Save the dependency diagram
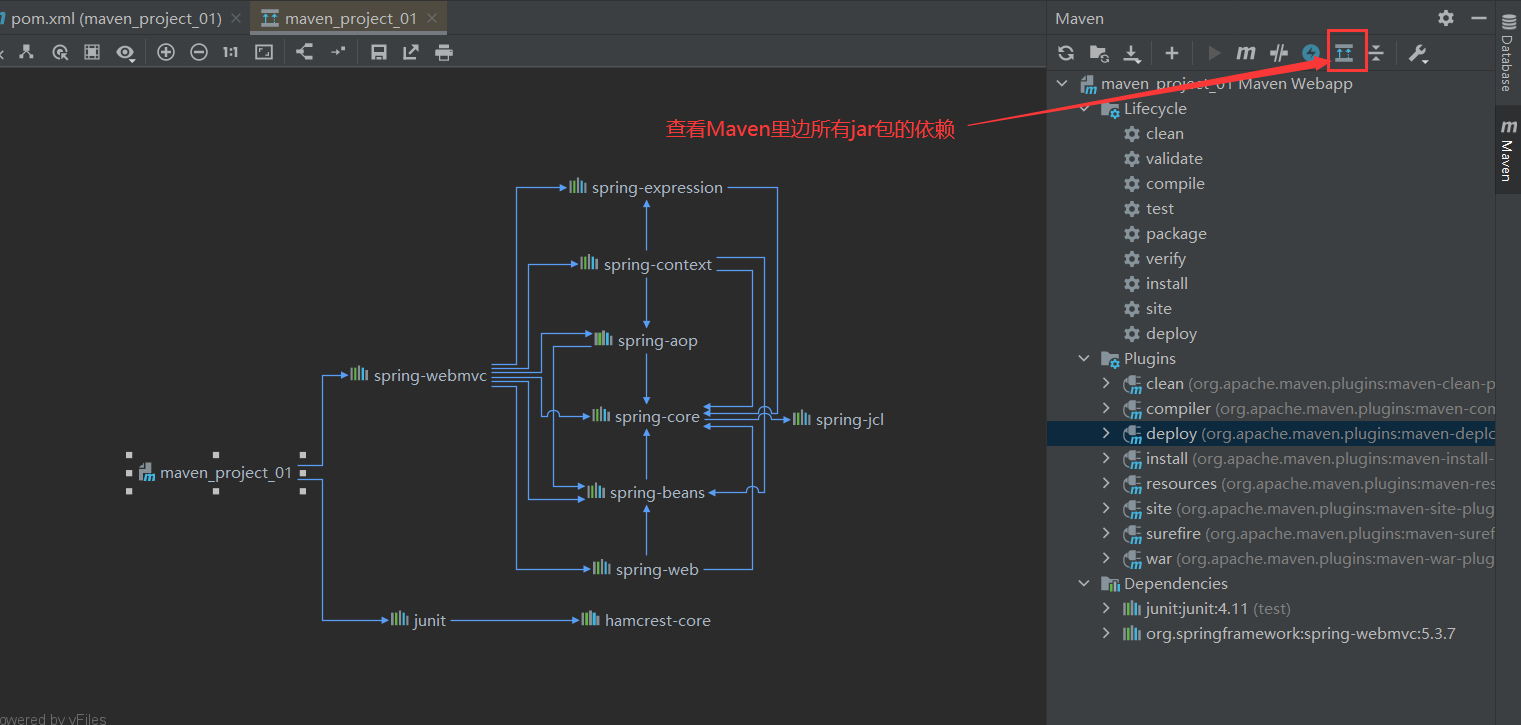Viewport: 1521px width, 725px height. (x=378, y=52)
